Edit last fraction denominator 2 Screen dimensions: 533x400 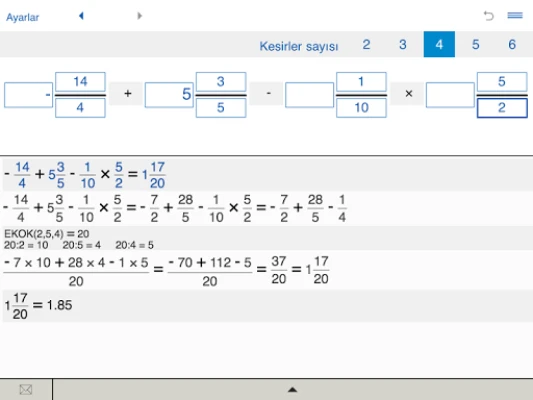pyautogui.click(x=502, y=108)
